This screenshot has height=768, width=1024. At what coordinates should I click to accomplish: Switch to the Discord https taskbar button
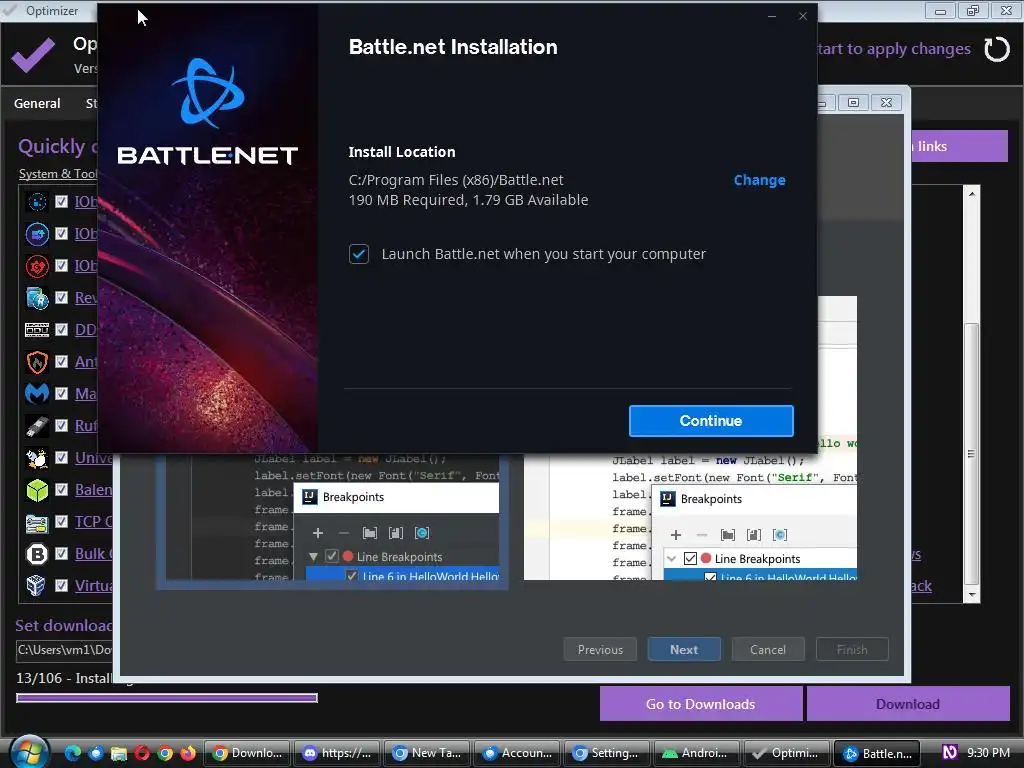(x=337, y=753)
